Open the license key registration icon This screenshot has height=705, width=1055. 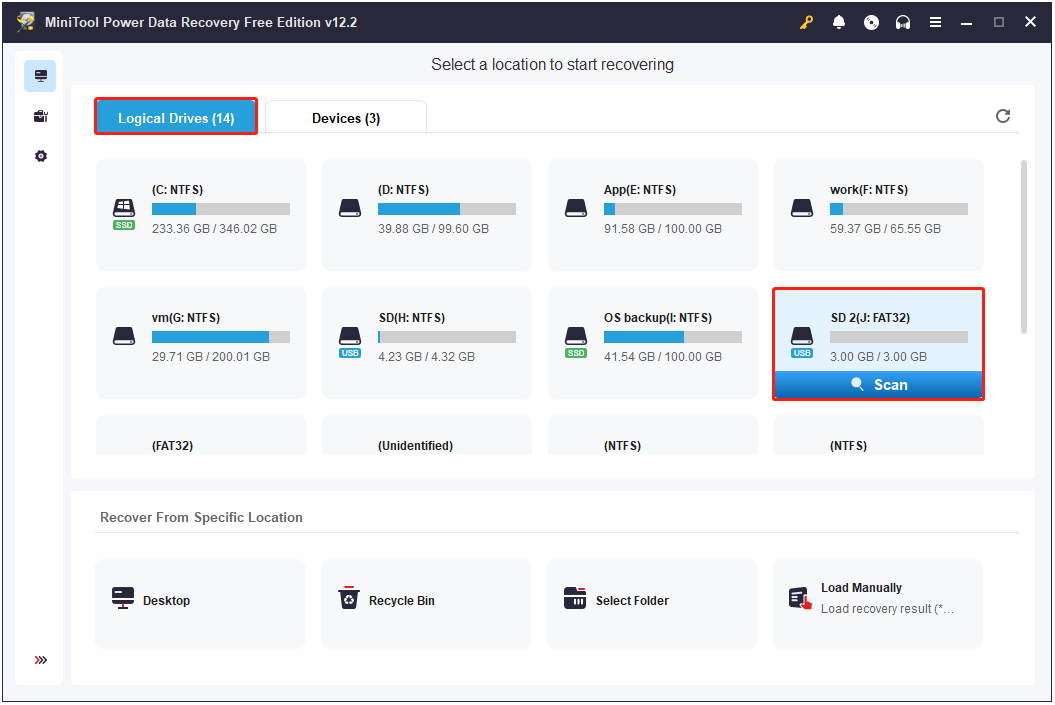806,21
